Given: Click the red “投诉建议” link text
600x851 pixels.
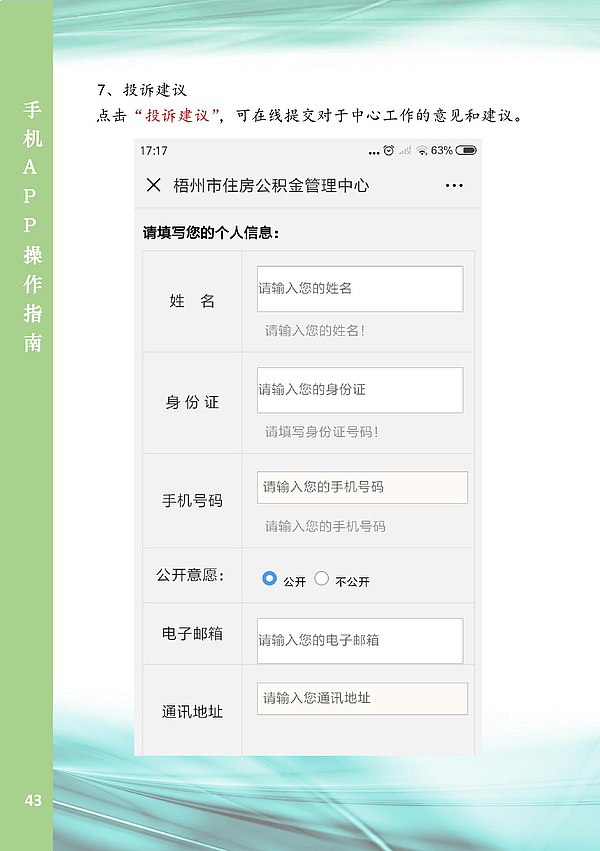Looking at the screenshot, I should [182, 115].
